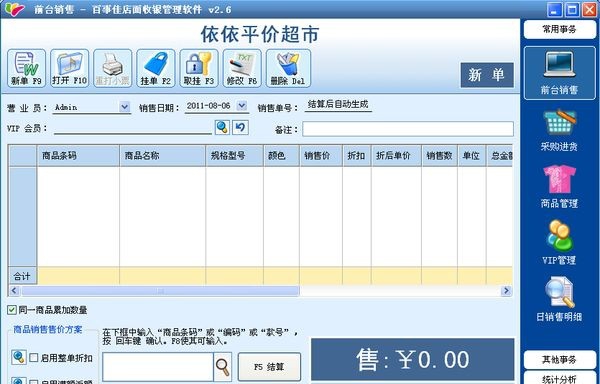Create a new order with 新单 F9
The image size is (600, 384).
coord(26,68)
